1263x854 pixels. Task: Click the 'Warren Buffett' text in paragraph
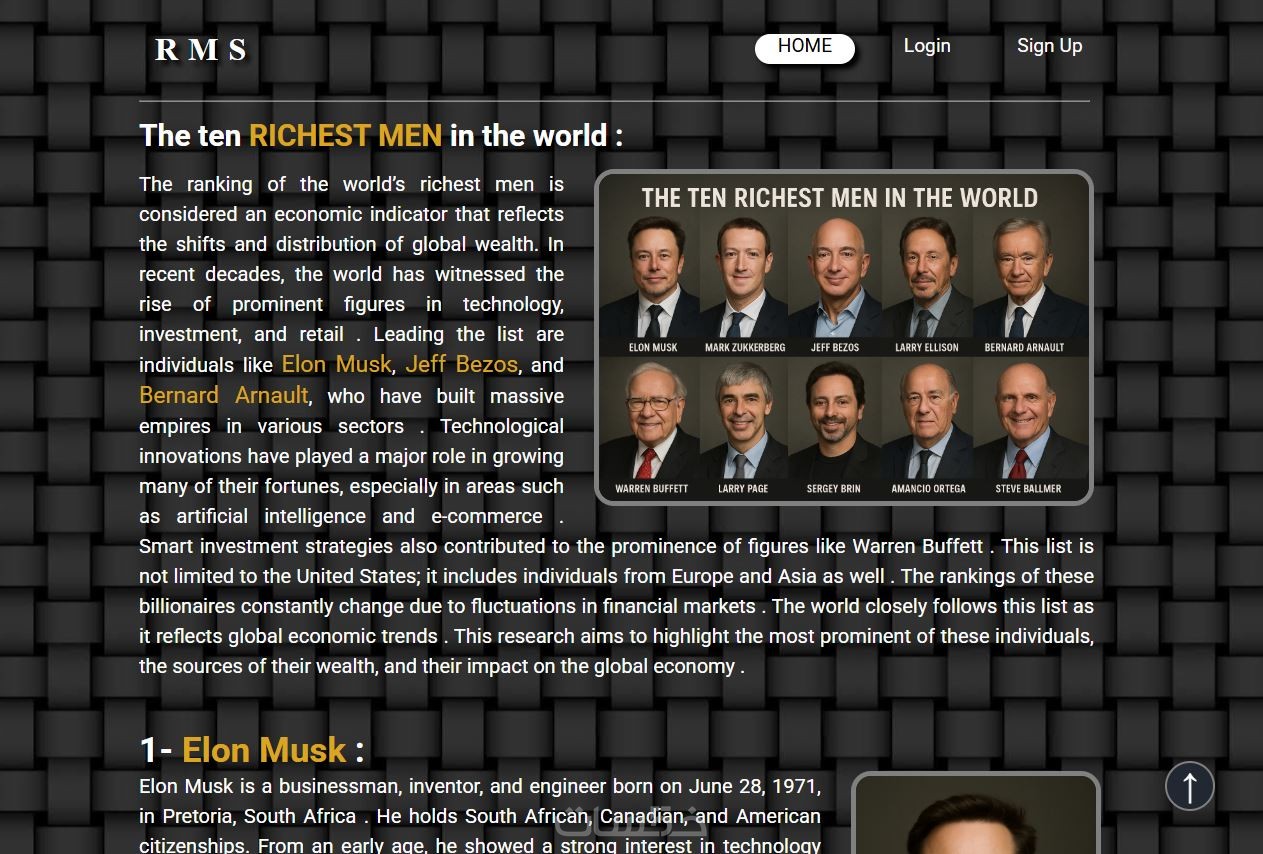pos(917,546)
